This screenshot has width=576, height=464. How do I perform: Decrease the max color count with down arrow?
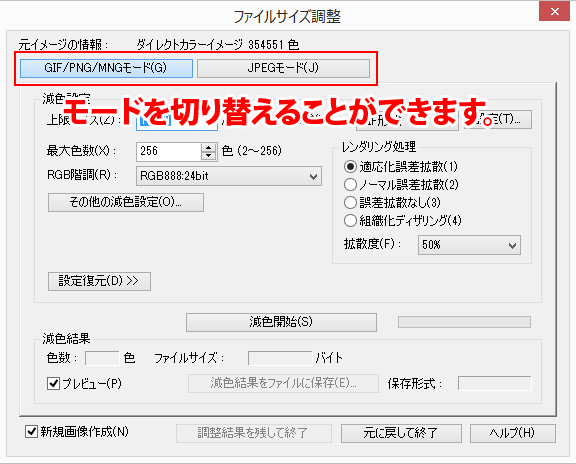(208, 156)
